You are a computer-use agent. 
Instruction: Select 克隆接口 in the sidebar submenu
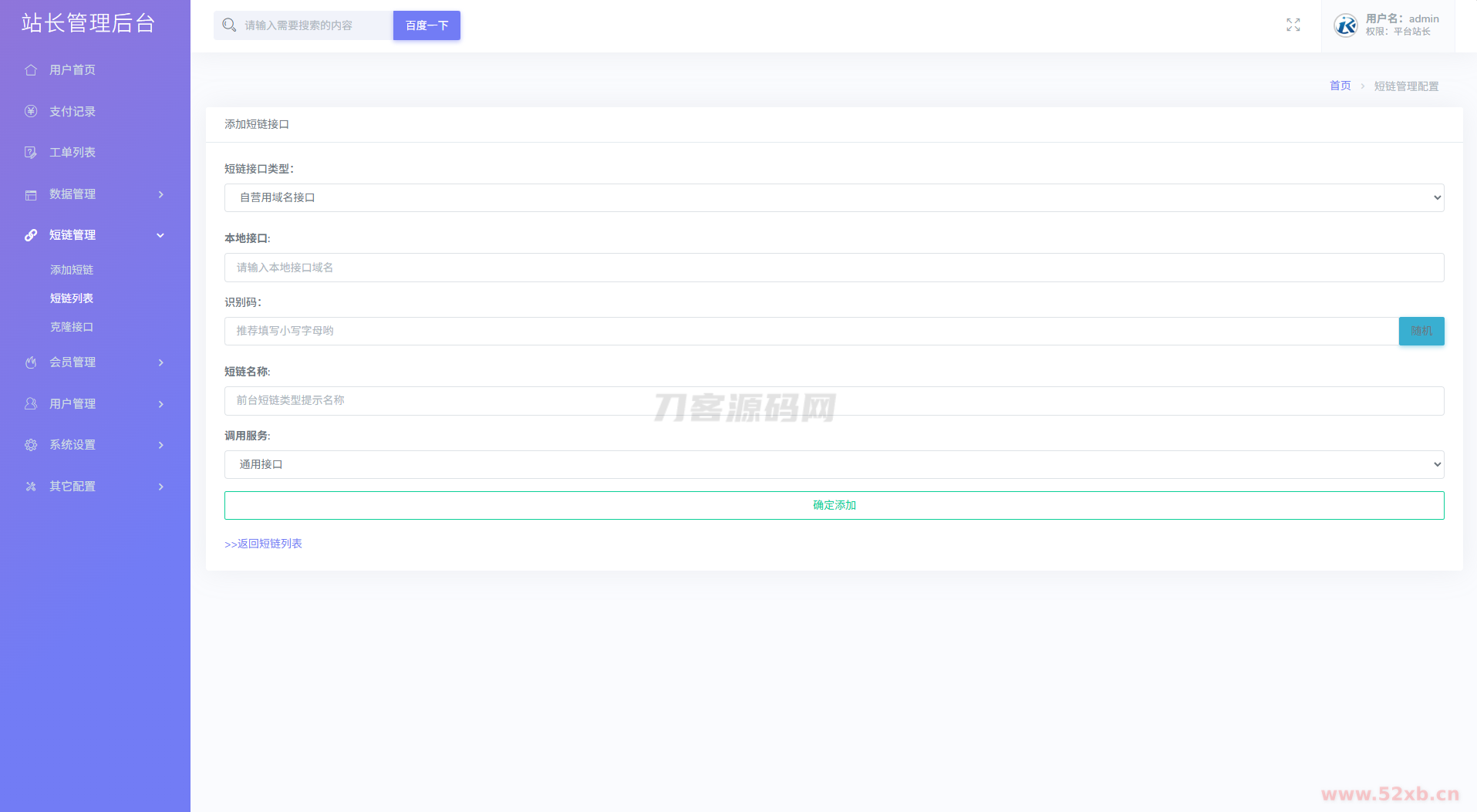(x=72, y=327)
